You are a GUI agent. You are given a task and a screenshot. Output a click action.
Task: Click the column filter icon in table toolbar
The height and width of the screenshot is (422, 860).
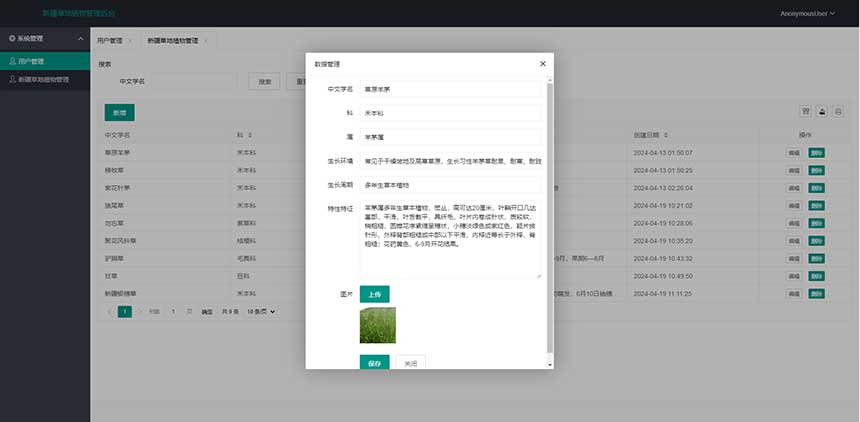(x=806, y=112)
